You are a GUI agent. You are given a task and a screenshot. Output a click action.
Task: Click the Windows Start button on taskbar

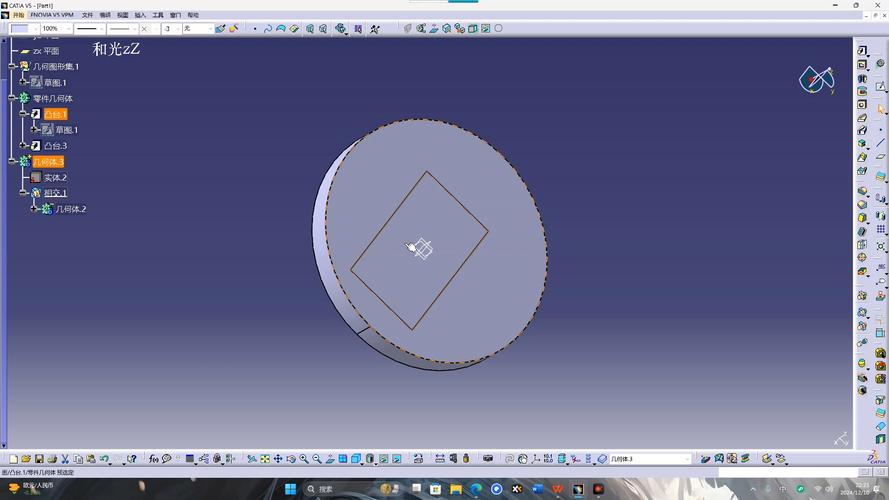tap(291, 489)
